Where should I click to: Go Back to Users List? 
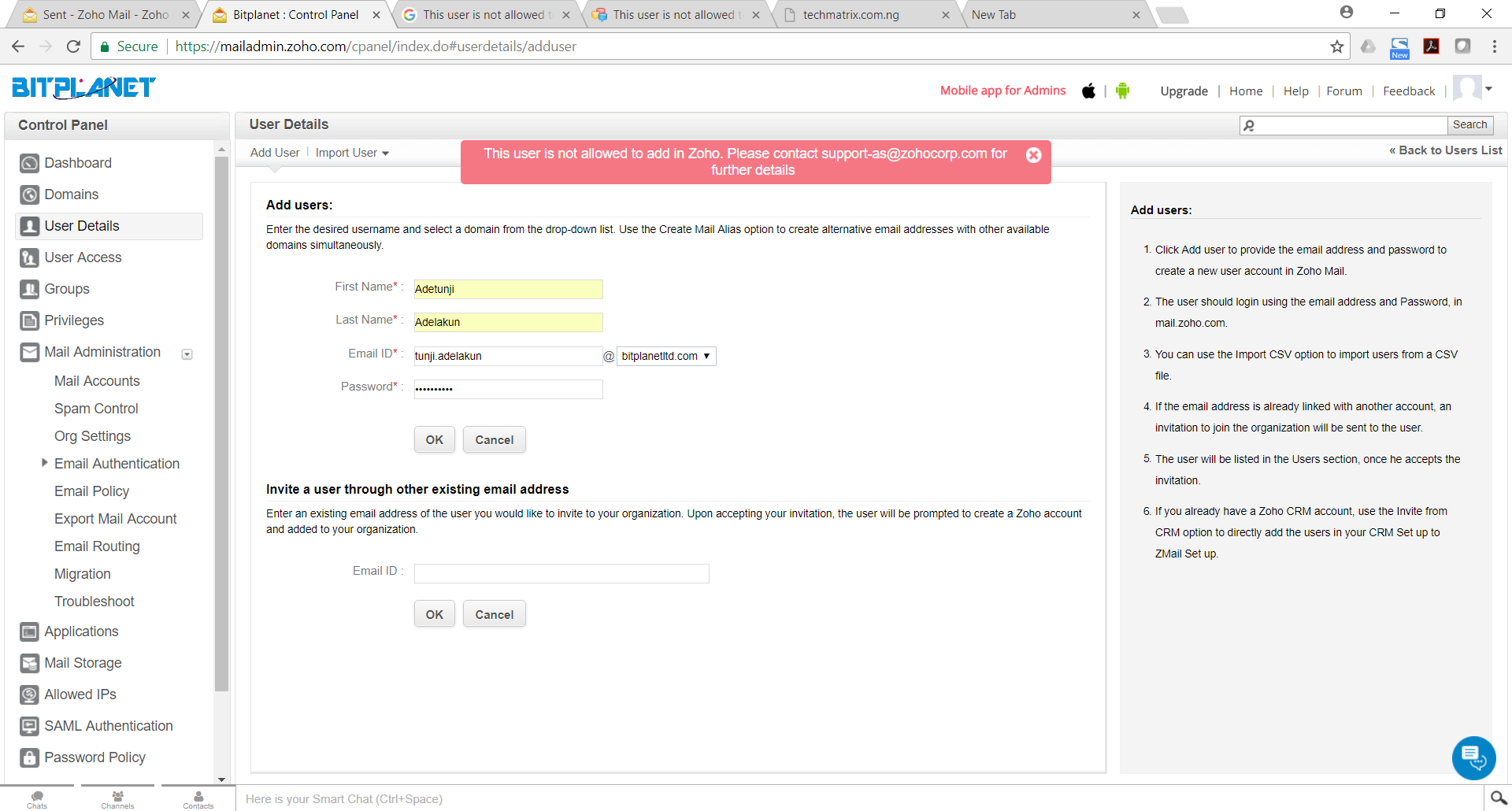coord(1445,150)
